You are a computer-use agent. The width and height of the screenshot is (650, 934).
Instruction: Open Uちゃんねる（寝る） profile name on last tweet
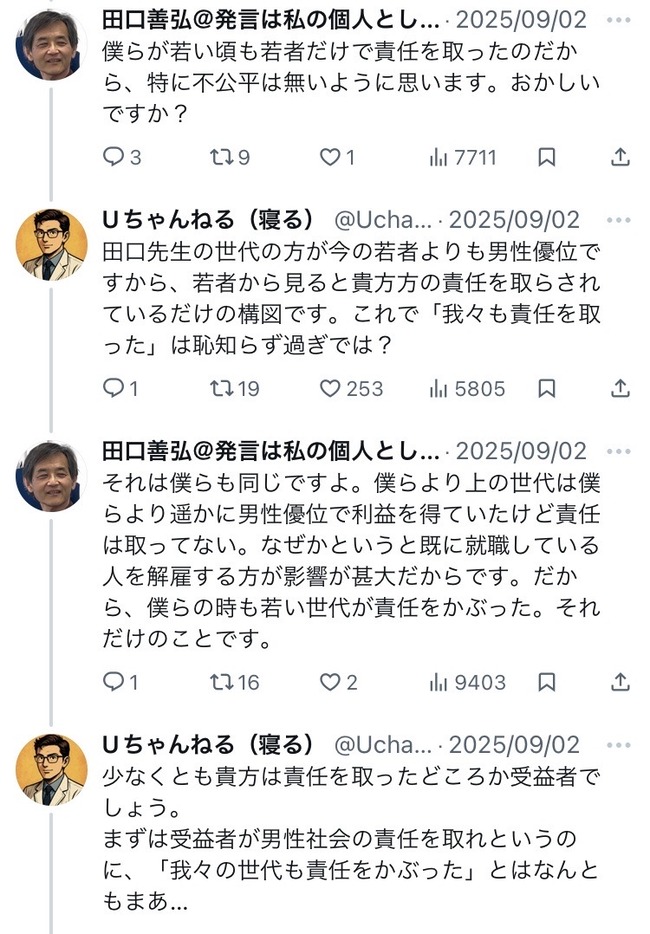pyautogui.click(x=209, y=745)
